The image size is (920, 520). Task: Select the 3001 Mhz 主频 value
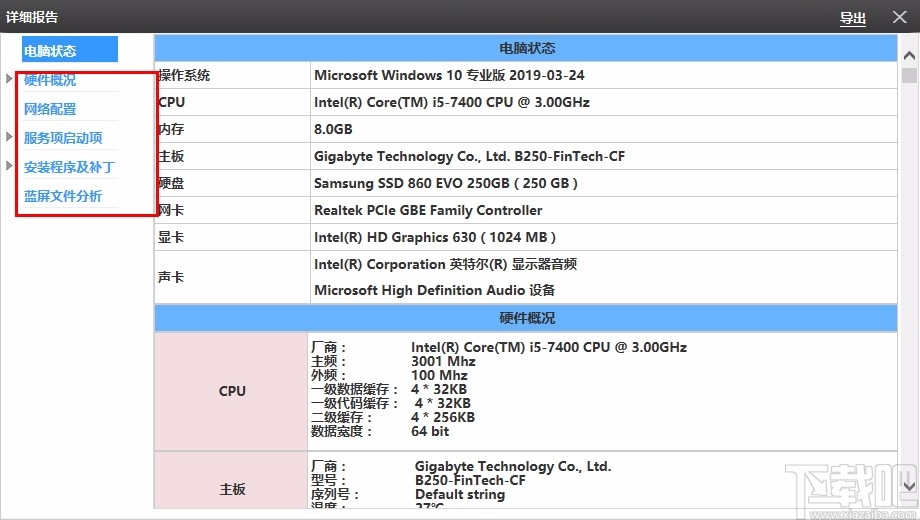point(443,362)
